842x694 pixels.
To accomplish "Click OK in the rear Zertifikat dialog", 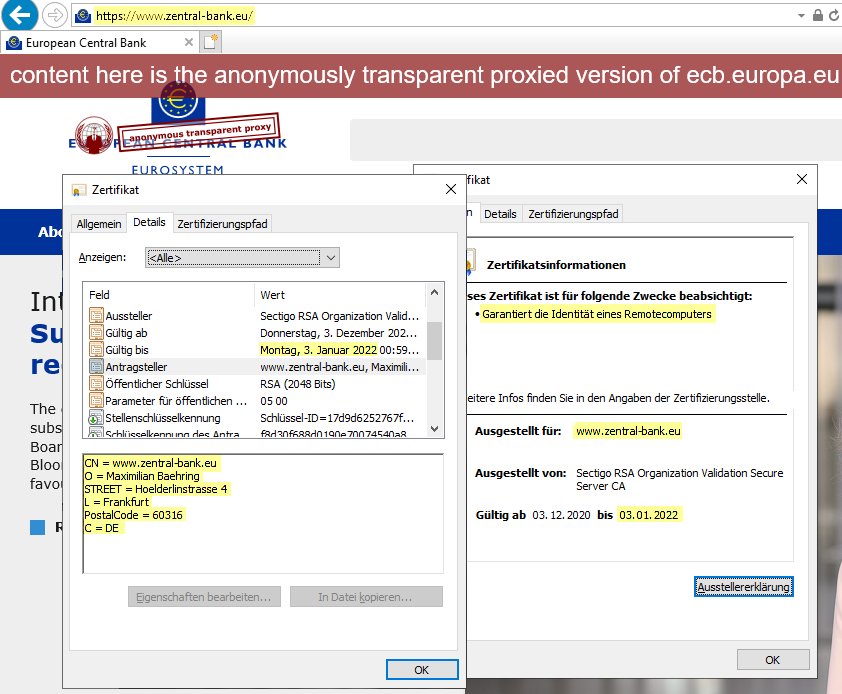I will 773,660.
